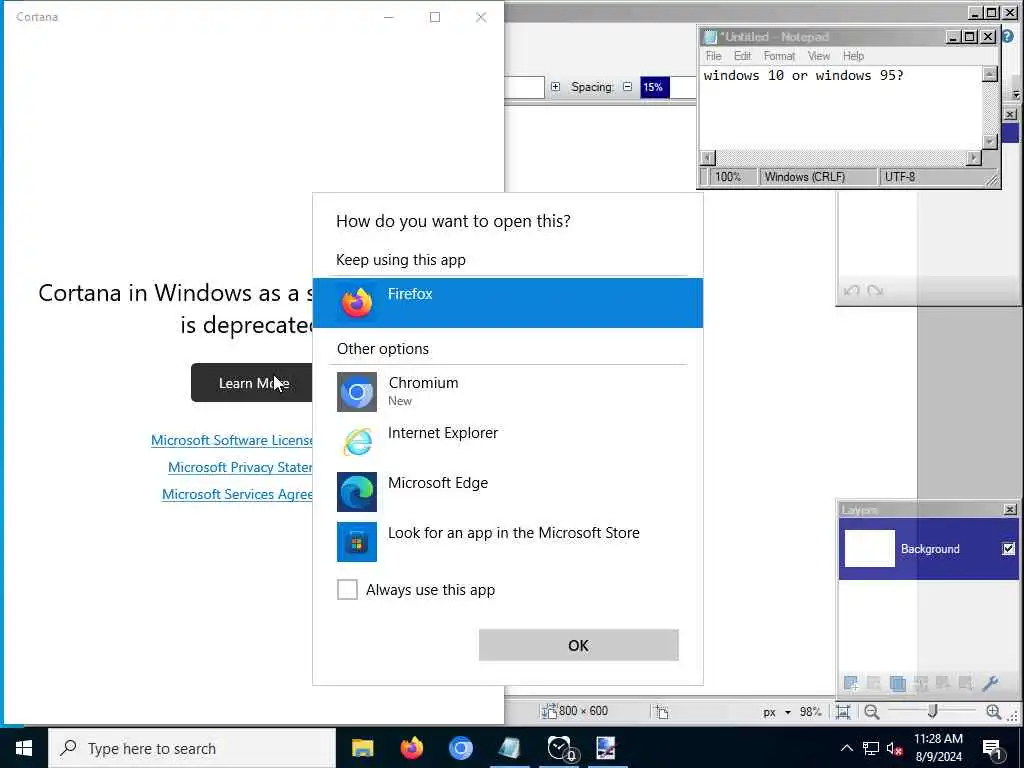Screen dimensions: 1024x768
Task: Click the redo arrow in the history panel
Action: pyautogui.click(x=875, y=291)
